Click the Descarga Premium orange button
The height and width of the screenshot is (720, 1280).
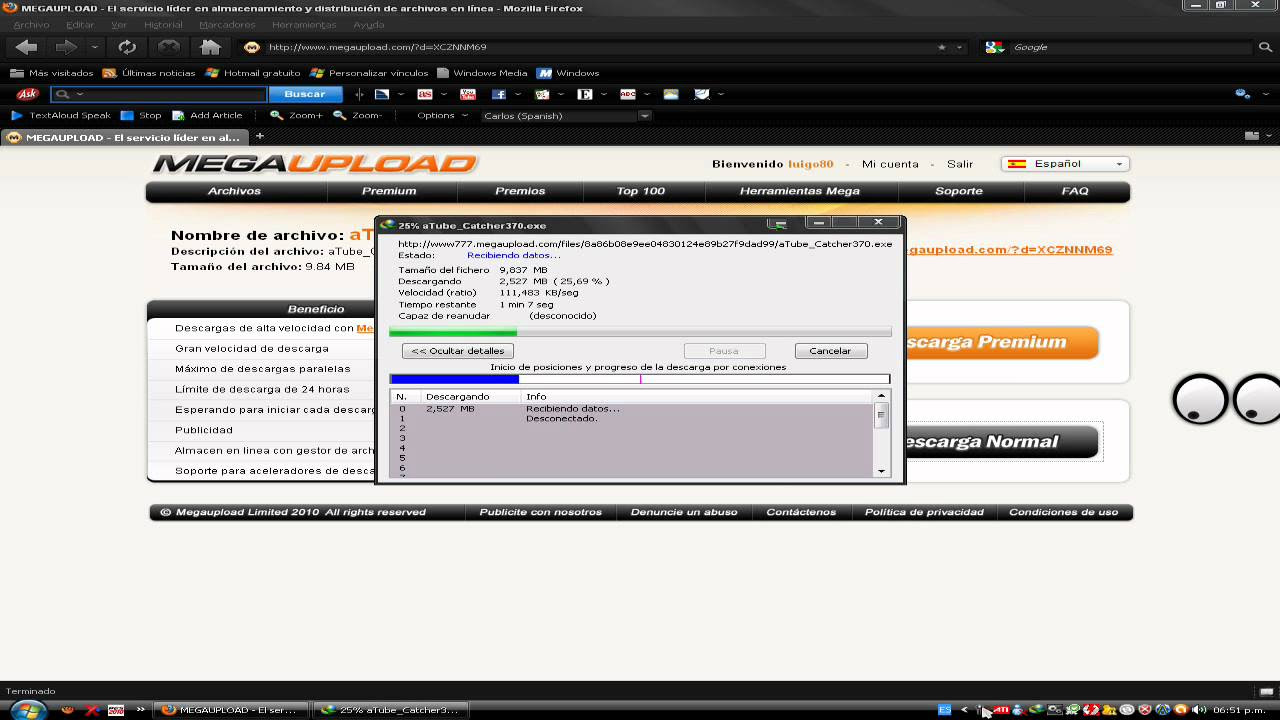click(1000, 342)
